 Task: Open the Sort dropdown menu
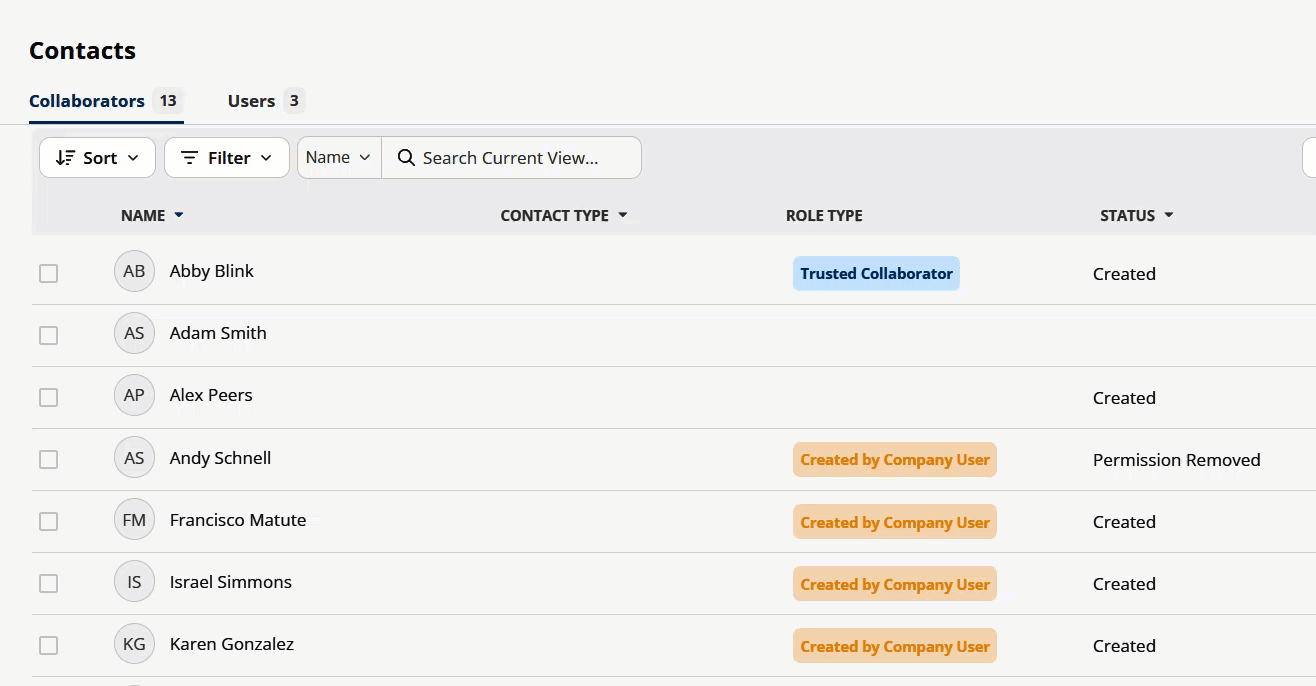click(x=96, y=157)
